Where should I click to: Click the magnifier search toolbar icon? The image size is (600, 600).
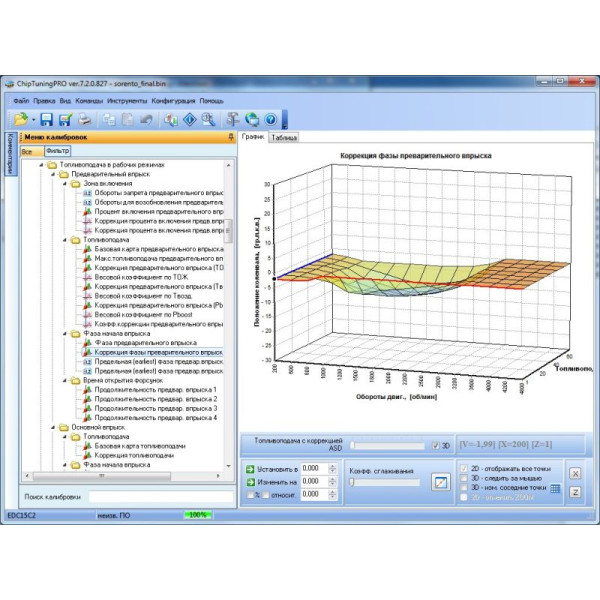tap(208, 119)
